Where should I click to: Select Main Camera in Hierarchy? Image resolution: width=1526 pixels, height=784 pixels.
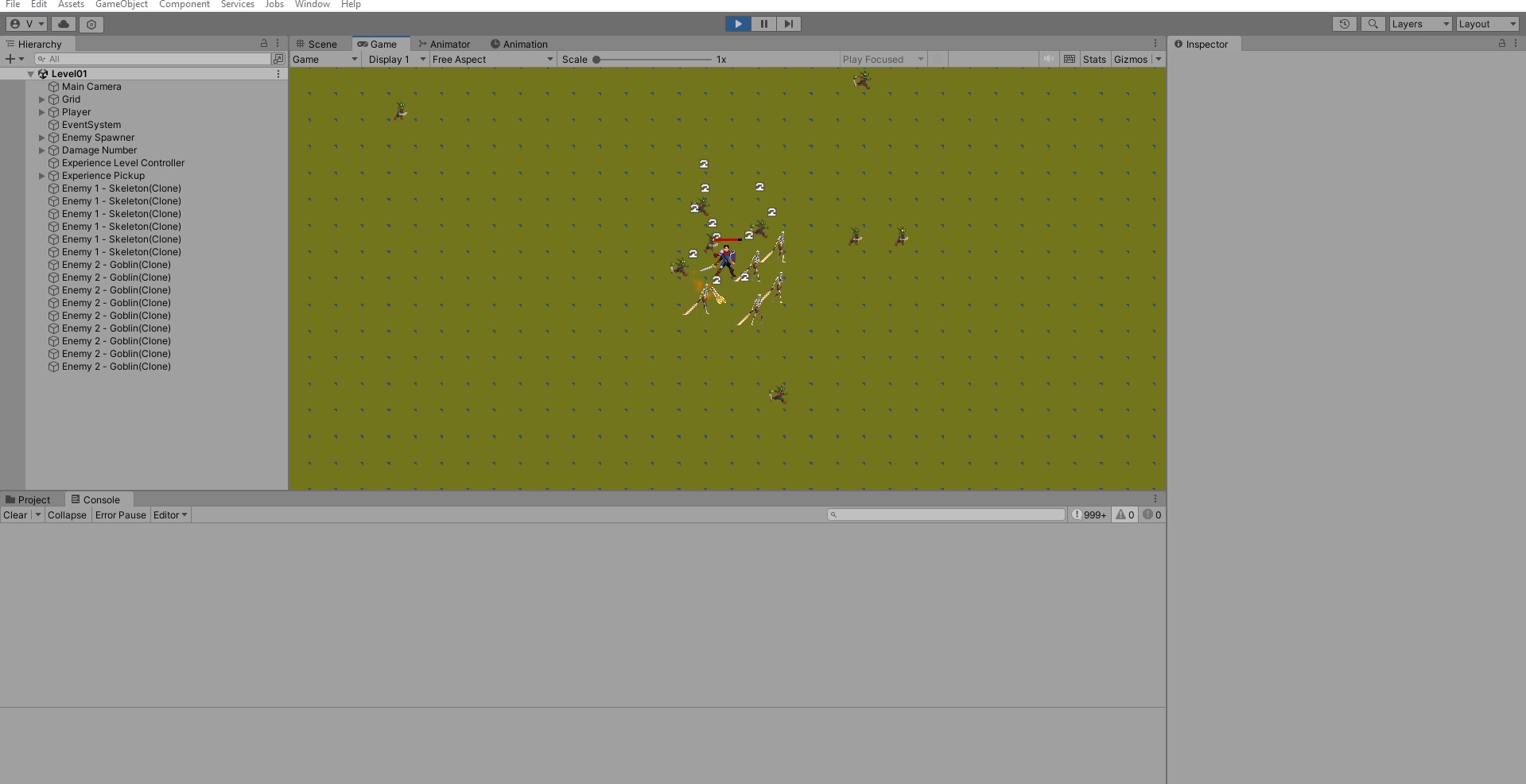(91, 87)
